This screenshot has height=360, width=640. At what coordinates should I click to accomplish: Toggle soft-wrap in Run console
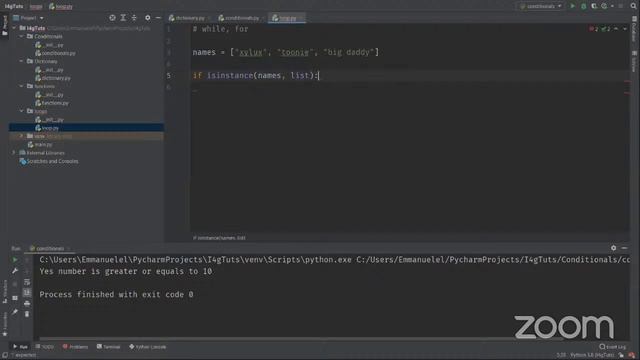click(27, 282)
